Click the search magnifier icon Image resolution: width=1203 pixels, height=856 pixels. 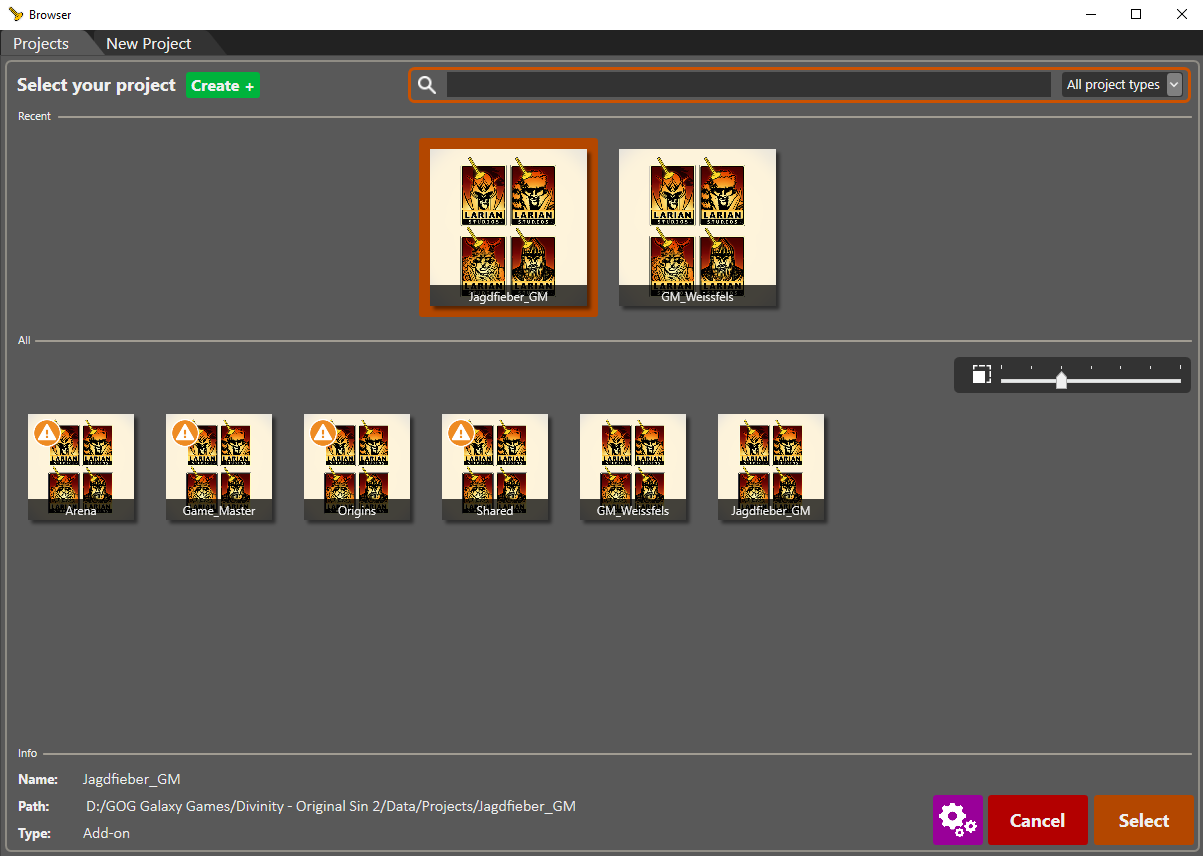(427, 85)
